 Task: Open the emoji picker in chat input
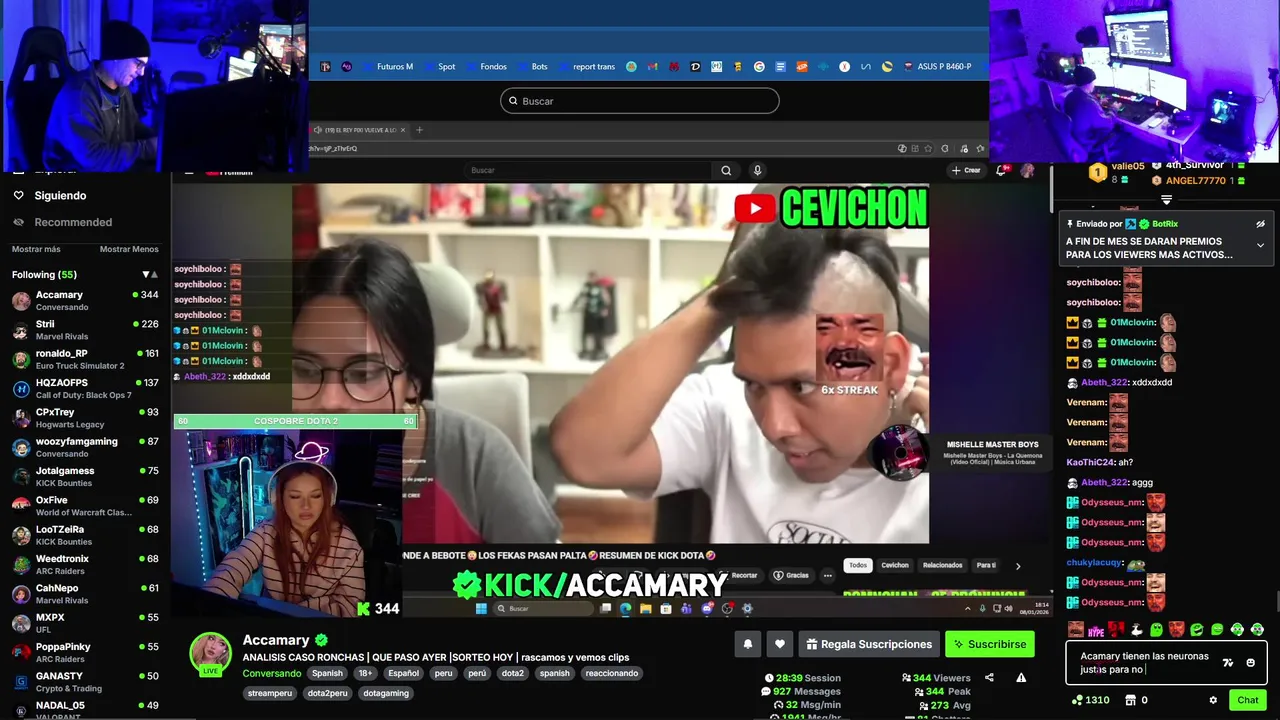[x=1250, y=663]
